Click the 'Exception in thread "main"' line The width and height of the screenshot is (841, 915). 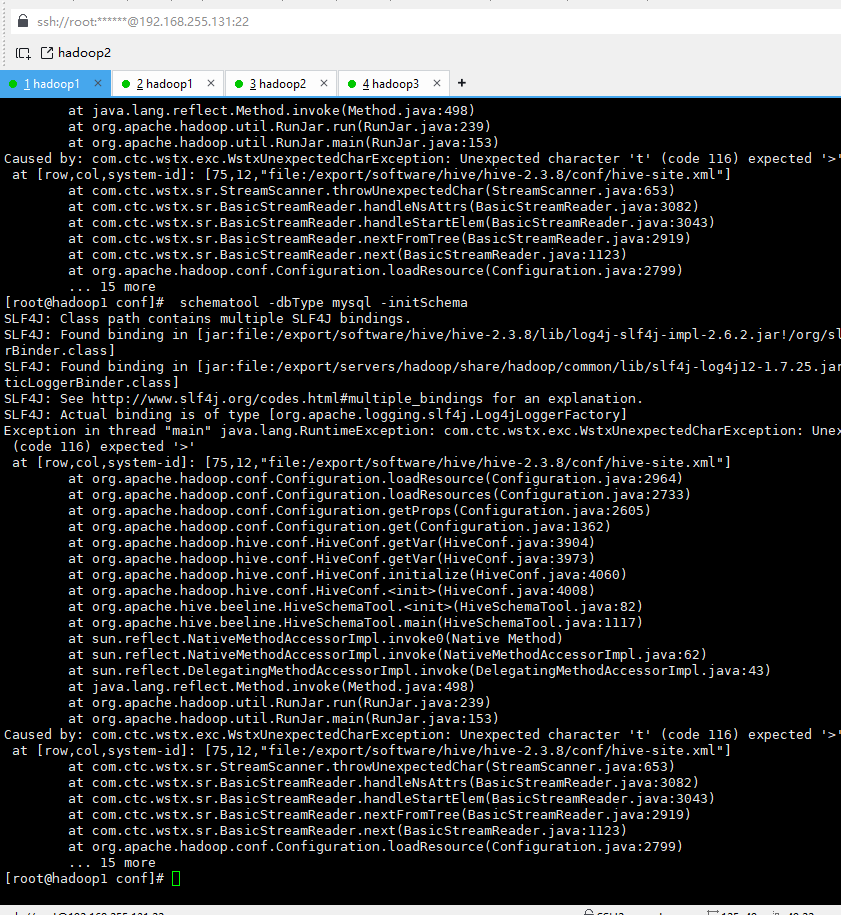(423, 431)
